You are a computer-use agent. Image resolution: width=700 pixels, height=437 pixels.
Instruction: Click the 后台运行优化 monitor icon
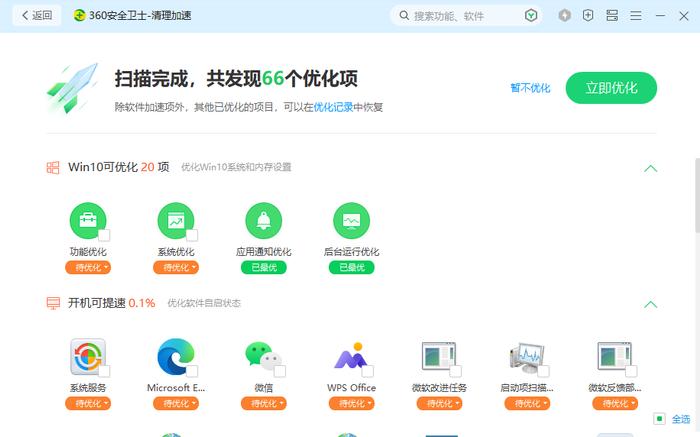click(352, 221)
